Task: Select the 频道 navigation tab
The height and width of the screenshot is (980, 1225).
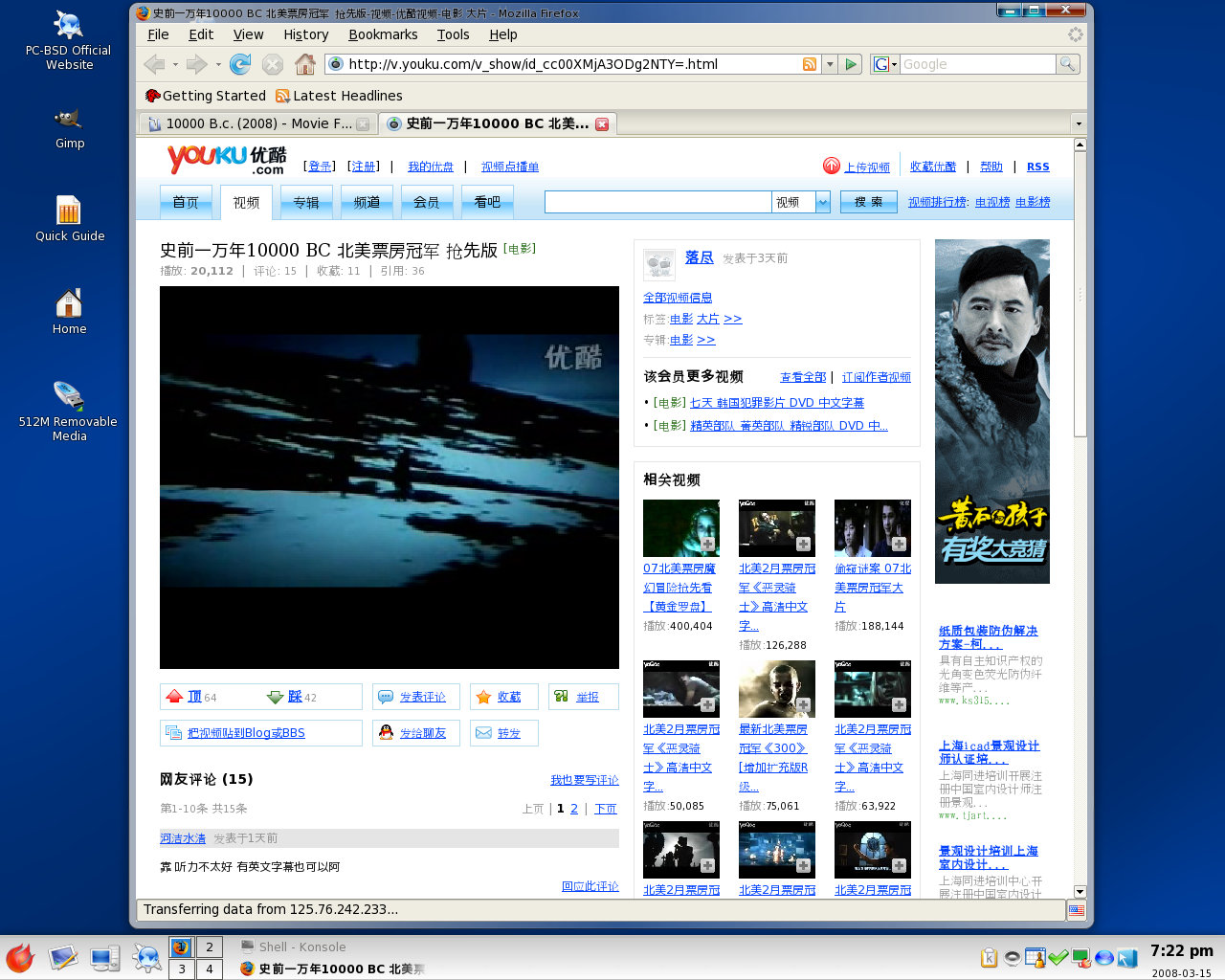Action: pos(367,202)
